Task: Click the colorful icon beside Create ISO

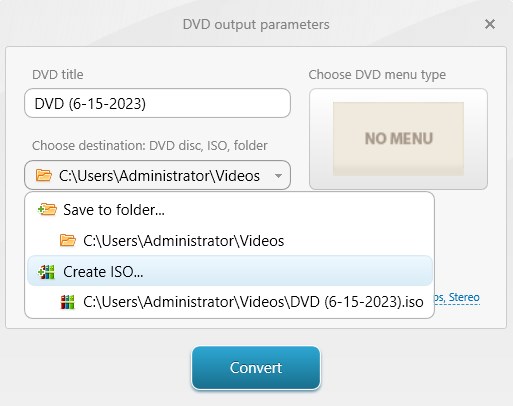Action: (46, 272)
